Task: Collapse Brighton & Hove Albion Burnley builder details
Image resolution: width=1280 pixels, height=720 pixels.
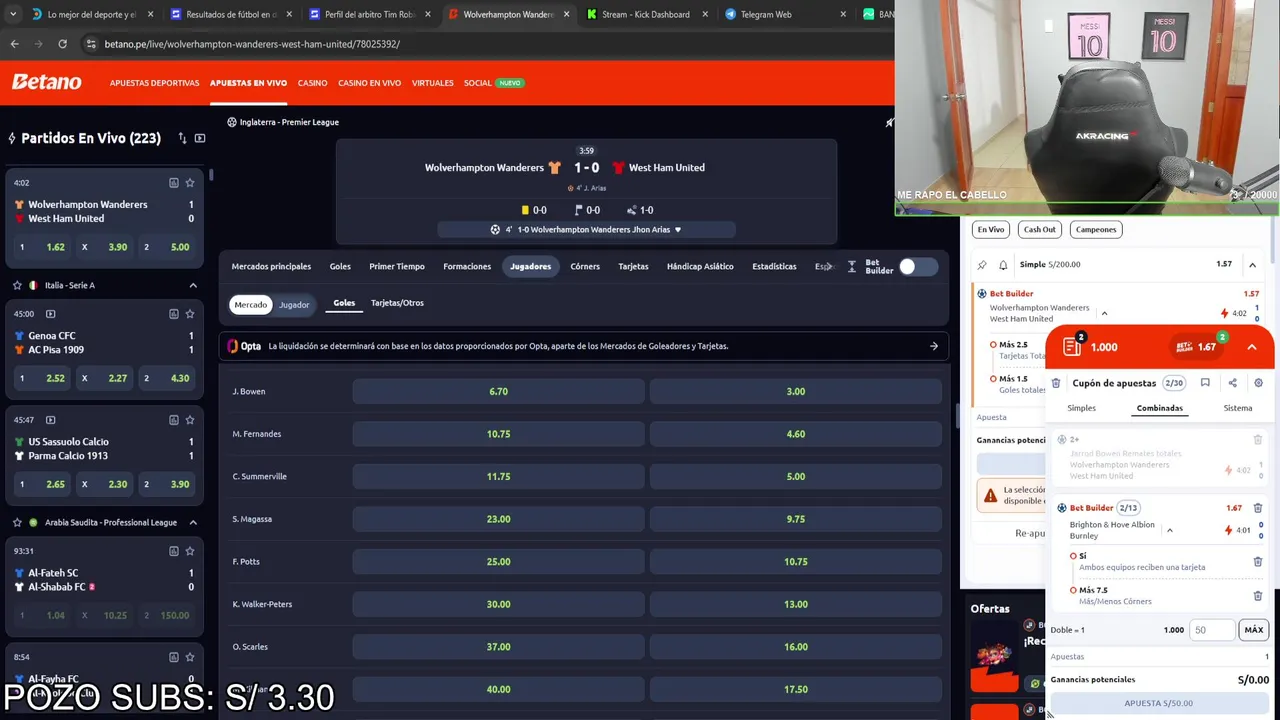Action: 1169,530
